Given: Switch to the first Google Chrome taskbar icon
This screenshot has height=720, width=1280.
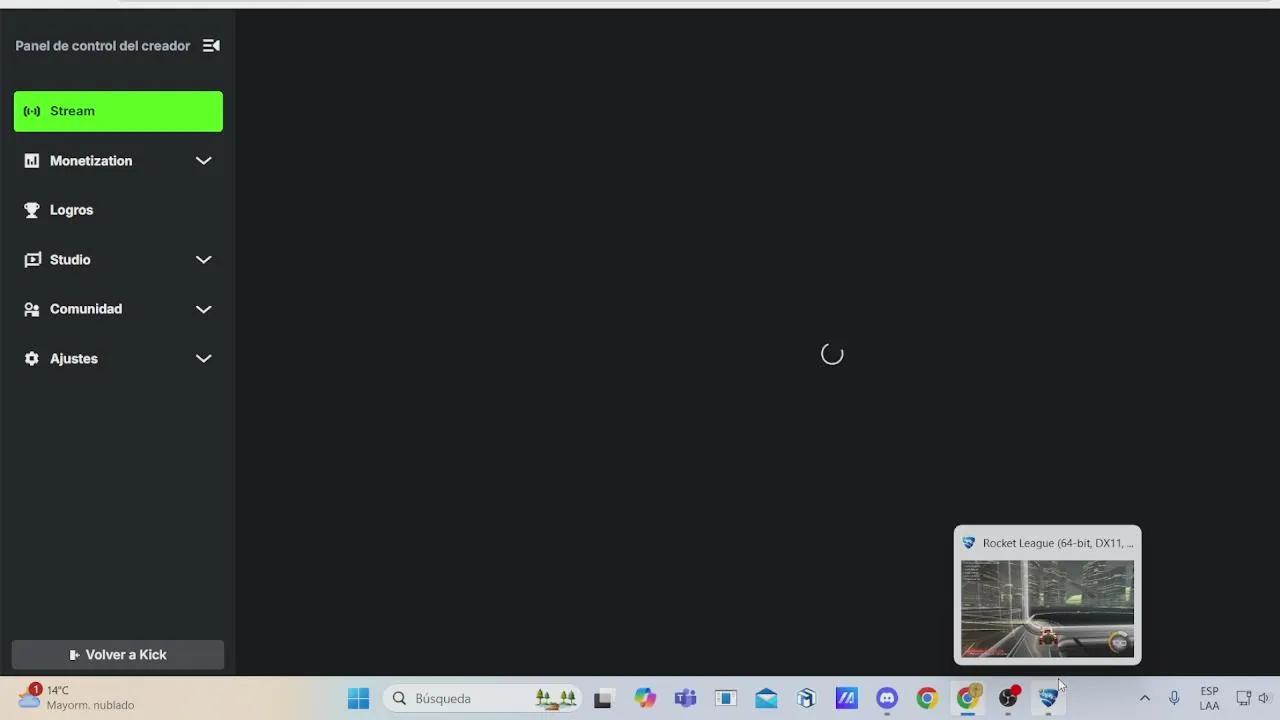Looking at the screenshot, I should point(927,698).
